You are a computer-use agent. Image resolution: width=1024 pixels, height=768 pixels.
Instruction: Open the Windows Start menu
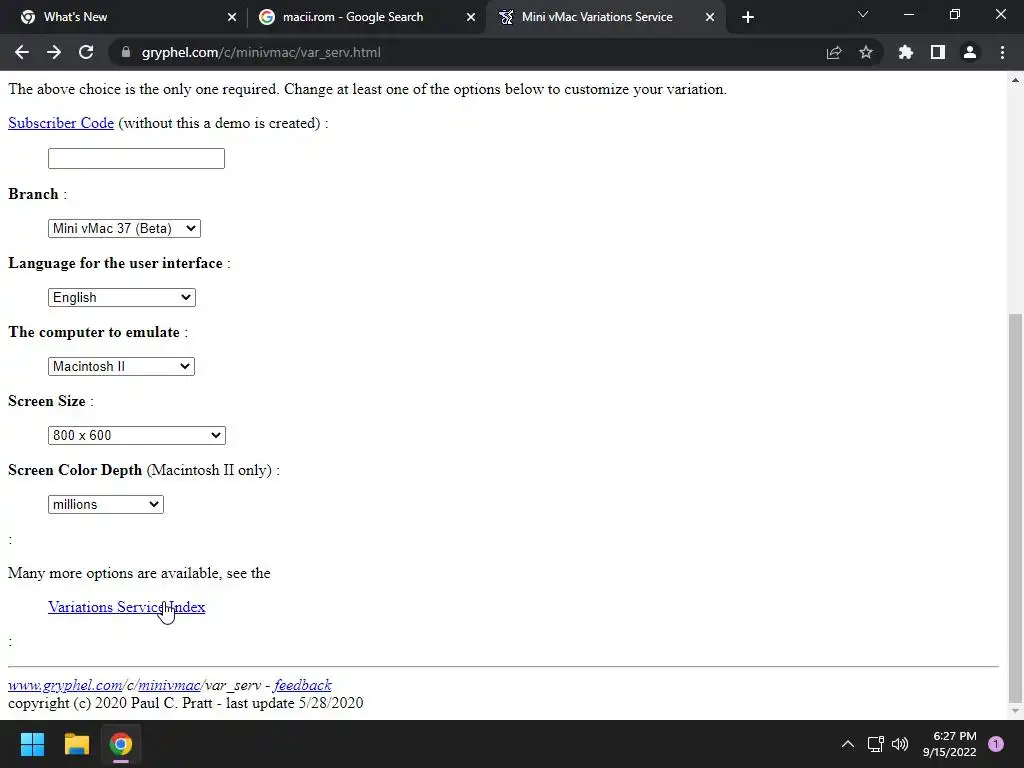click(32, 744)
